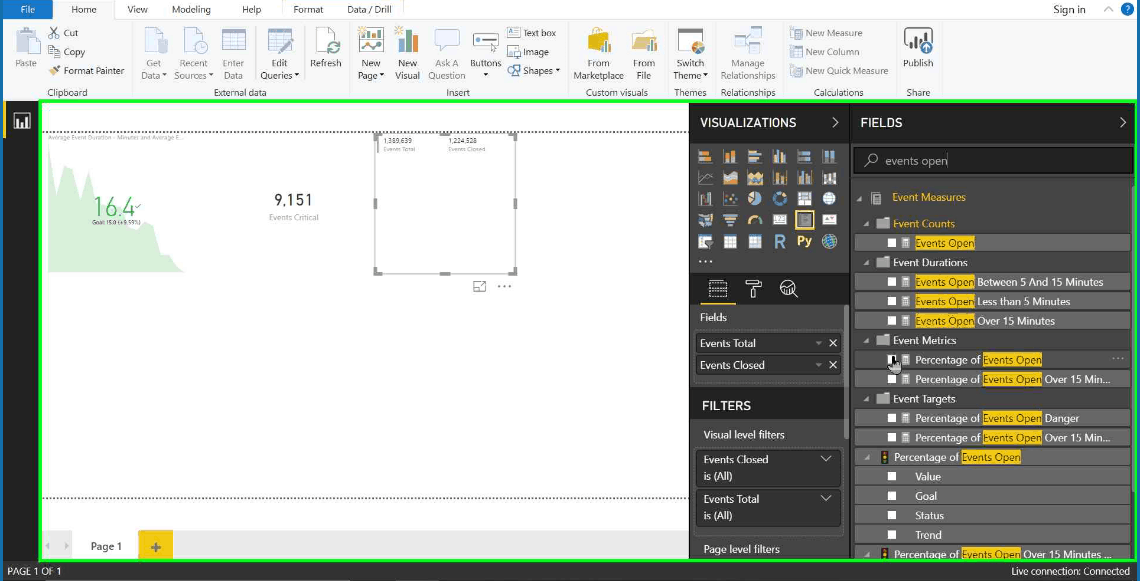Collapse the Event Measures table
This screenshot has height=581, width=1141.
859,198
